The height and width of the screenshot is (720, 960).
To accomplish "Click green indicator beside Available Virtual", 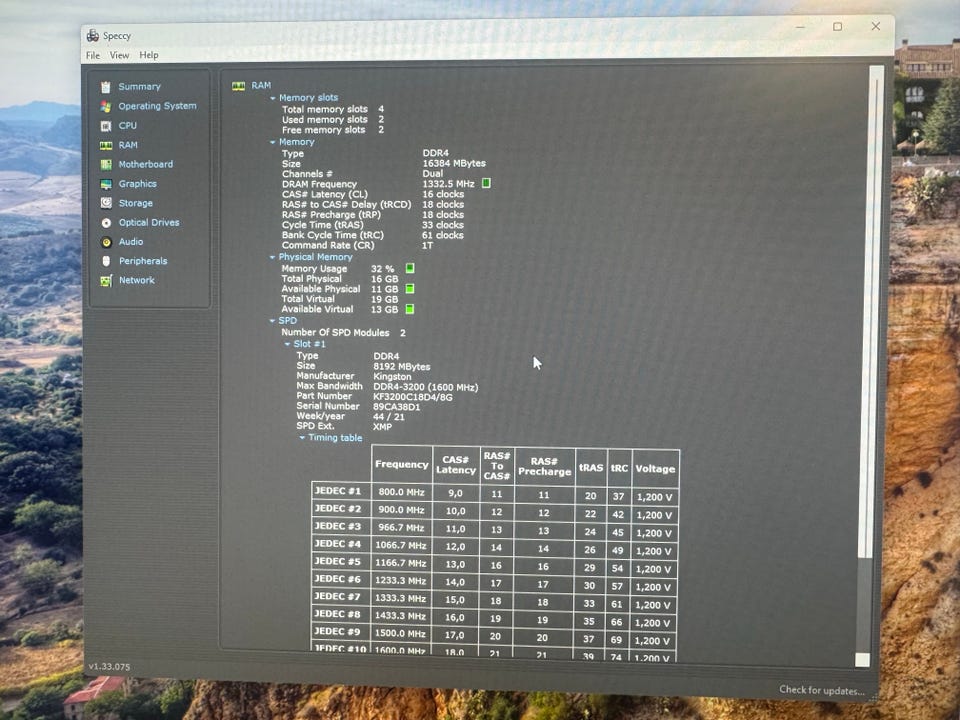I will pos(410,309).
